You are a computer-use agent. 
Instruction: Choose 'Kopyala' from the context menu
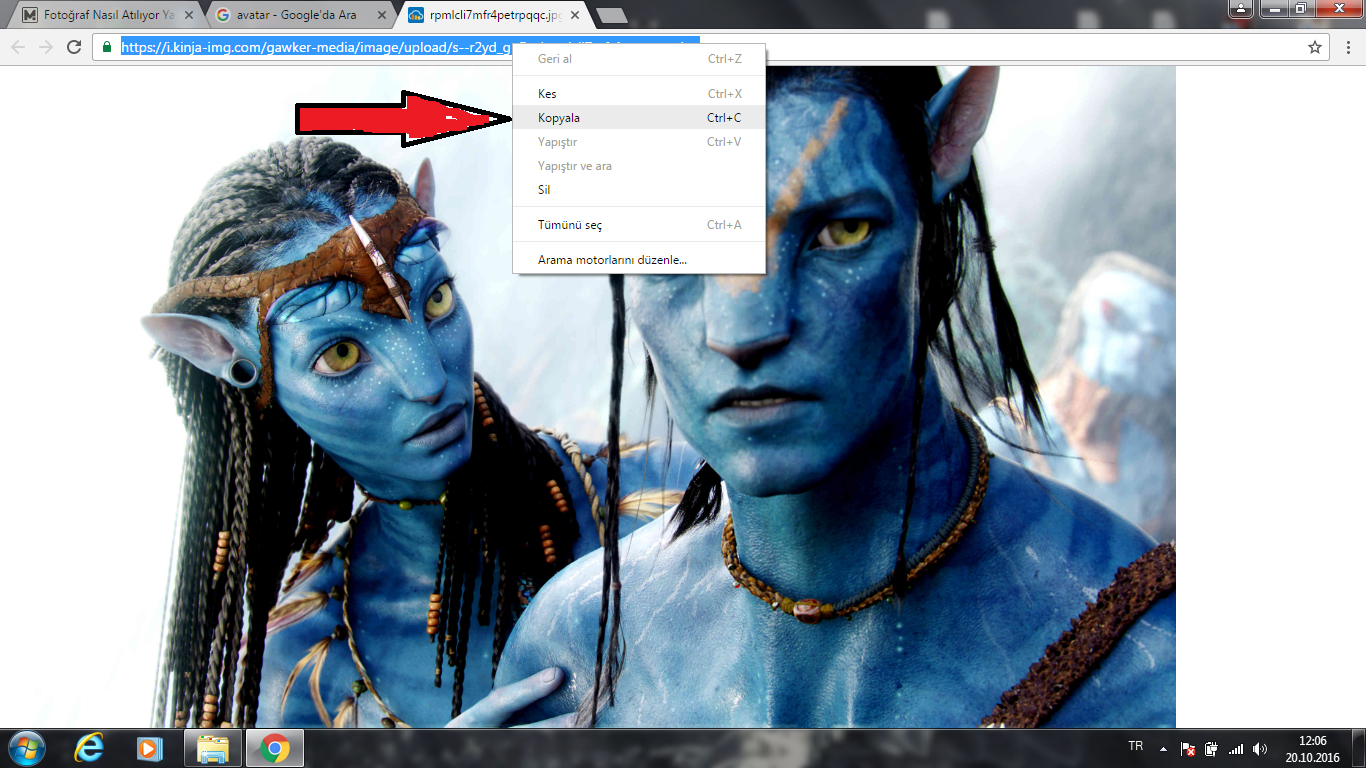(x=639, y=118)
